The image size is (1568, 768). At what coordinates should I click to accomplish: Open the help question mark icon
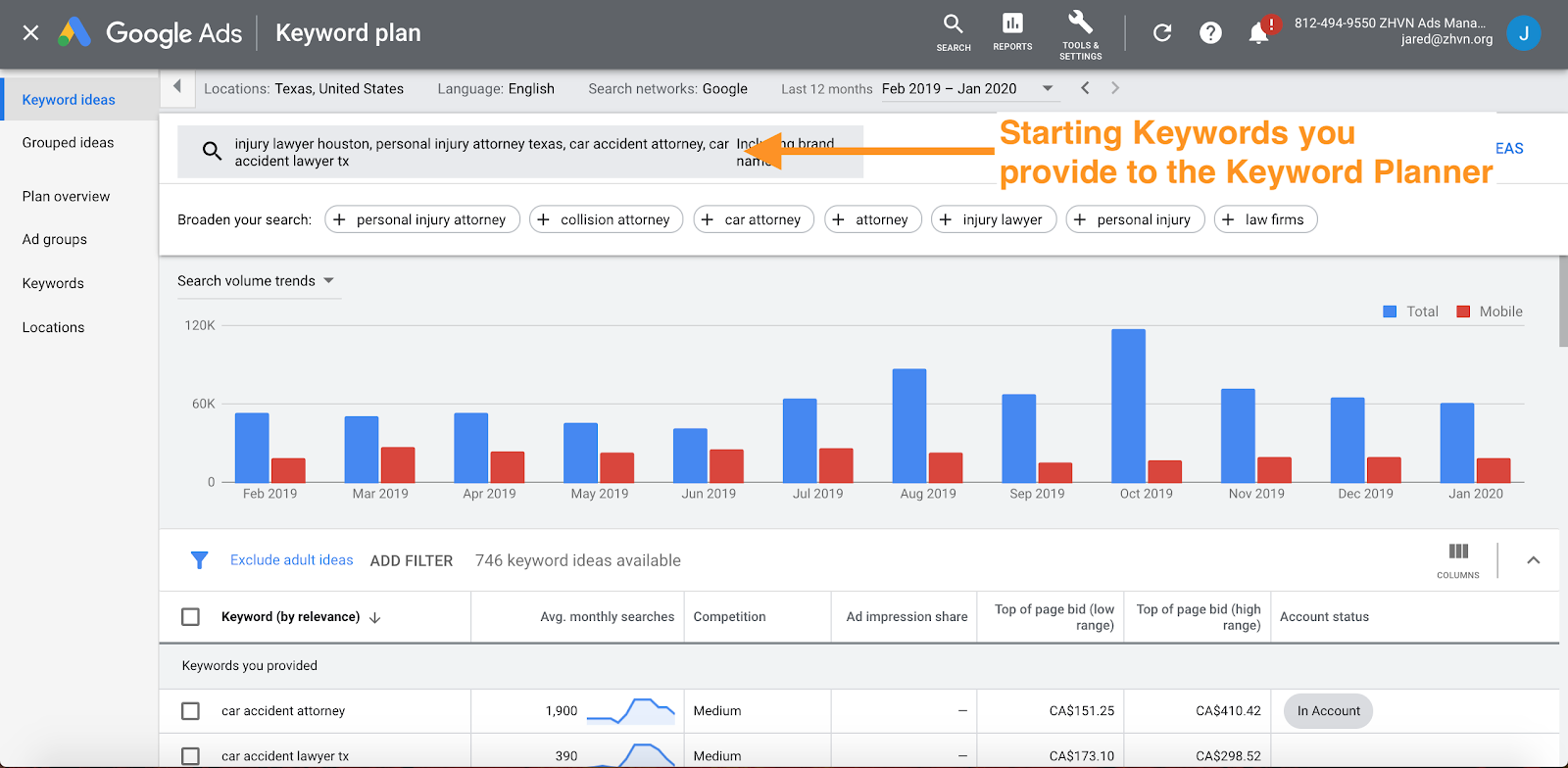[1210, 33]
